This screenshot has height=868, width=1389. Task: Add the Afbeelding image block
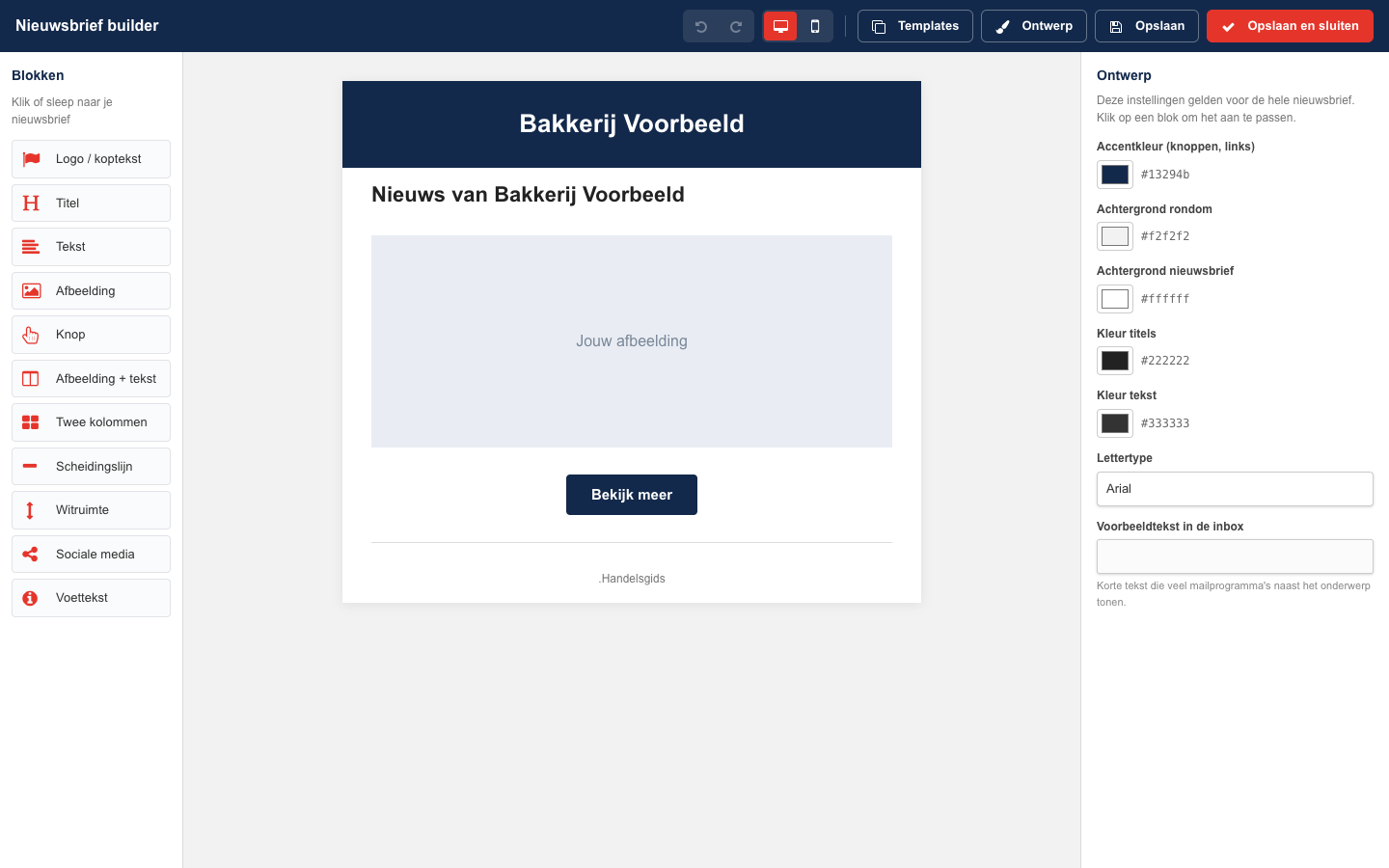tap(91, 291)
